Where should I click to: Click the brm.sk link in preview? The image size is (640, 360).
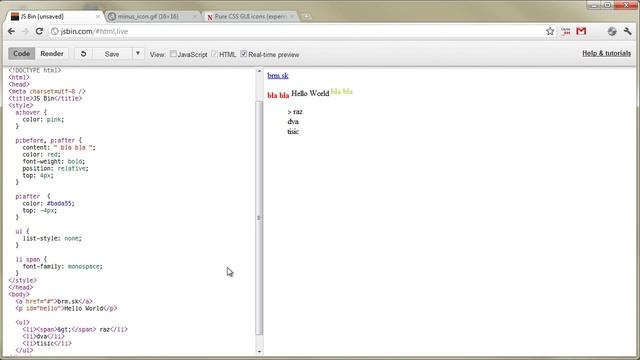(x=278, y=76)
